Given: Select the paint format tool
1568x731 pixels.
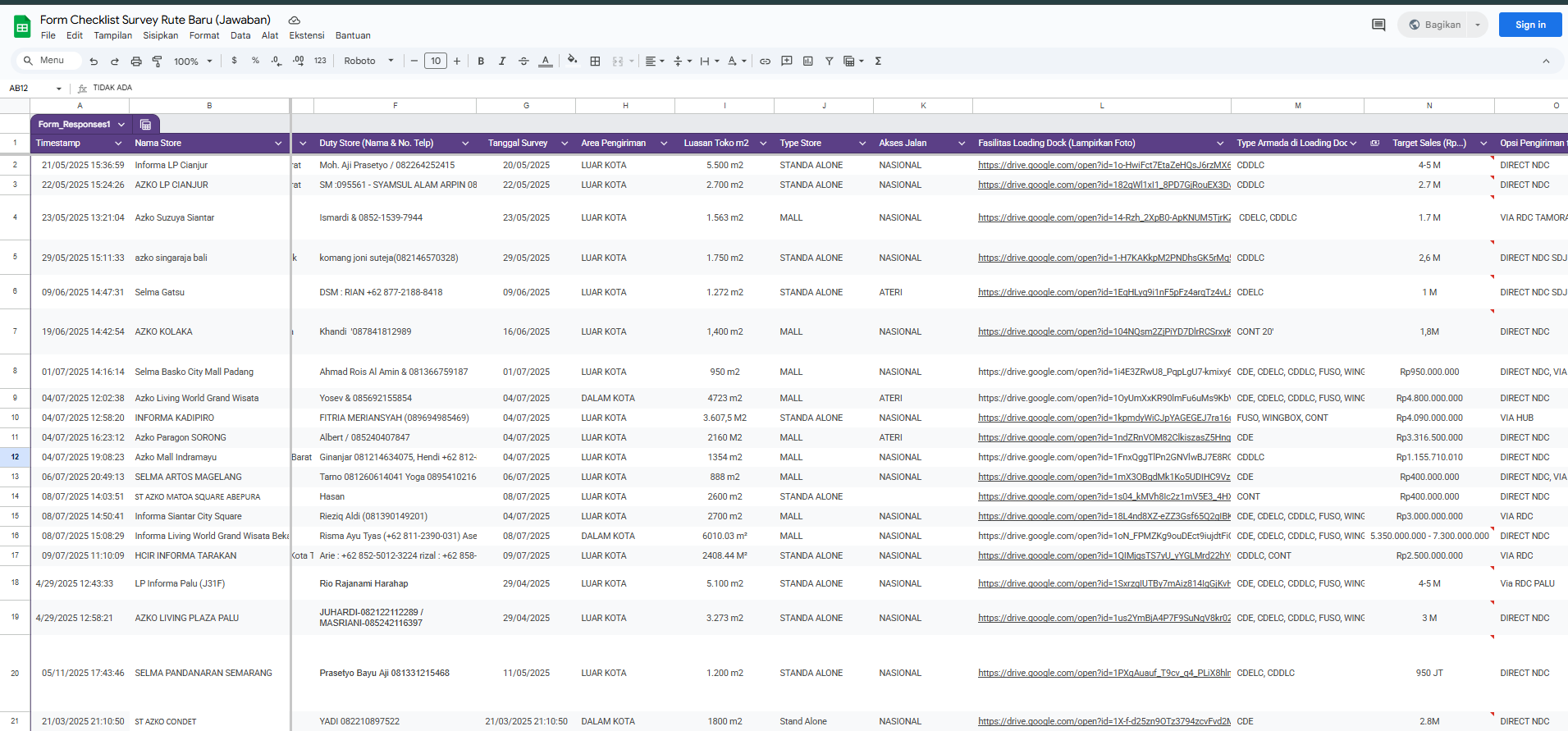Looking at the screenshot, I should [157, 62].
